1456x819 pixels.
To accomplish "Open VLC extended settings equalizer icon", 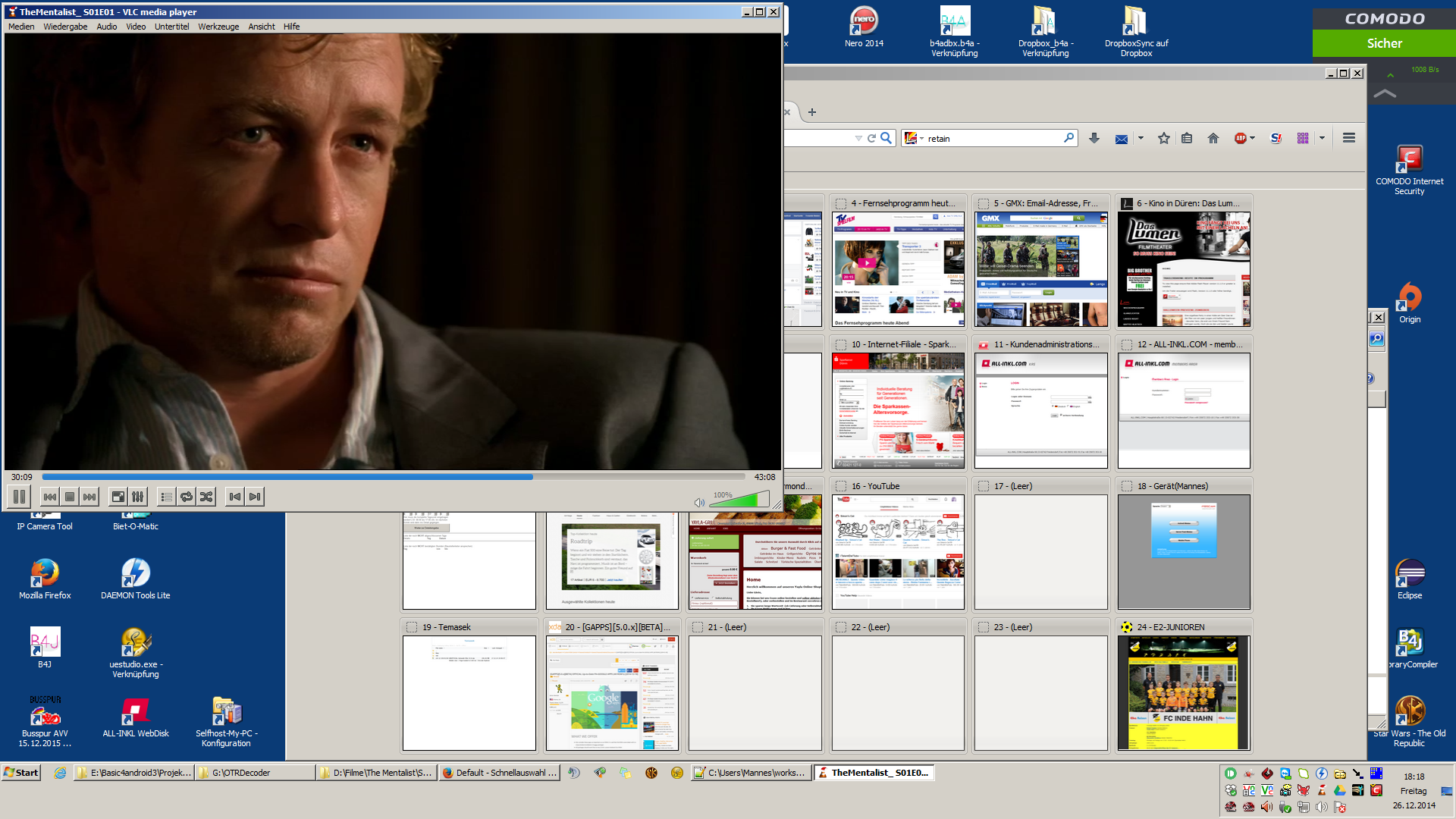I will pyautogui.click(x=138, y=497).
